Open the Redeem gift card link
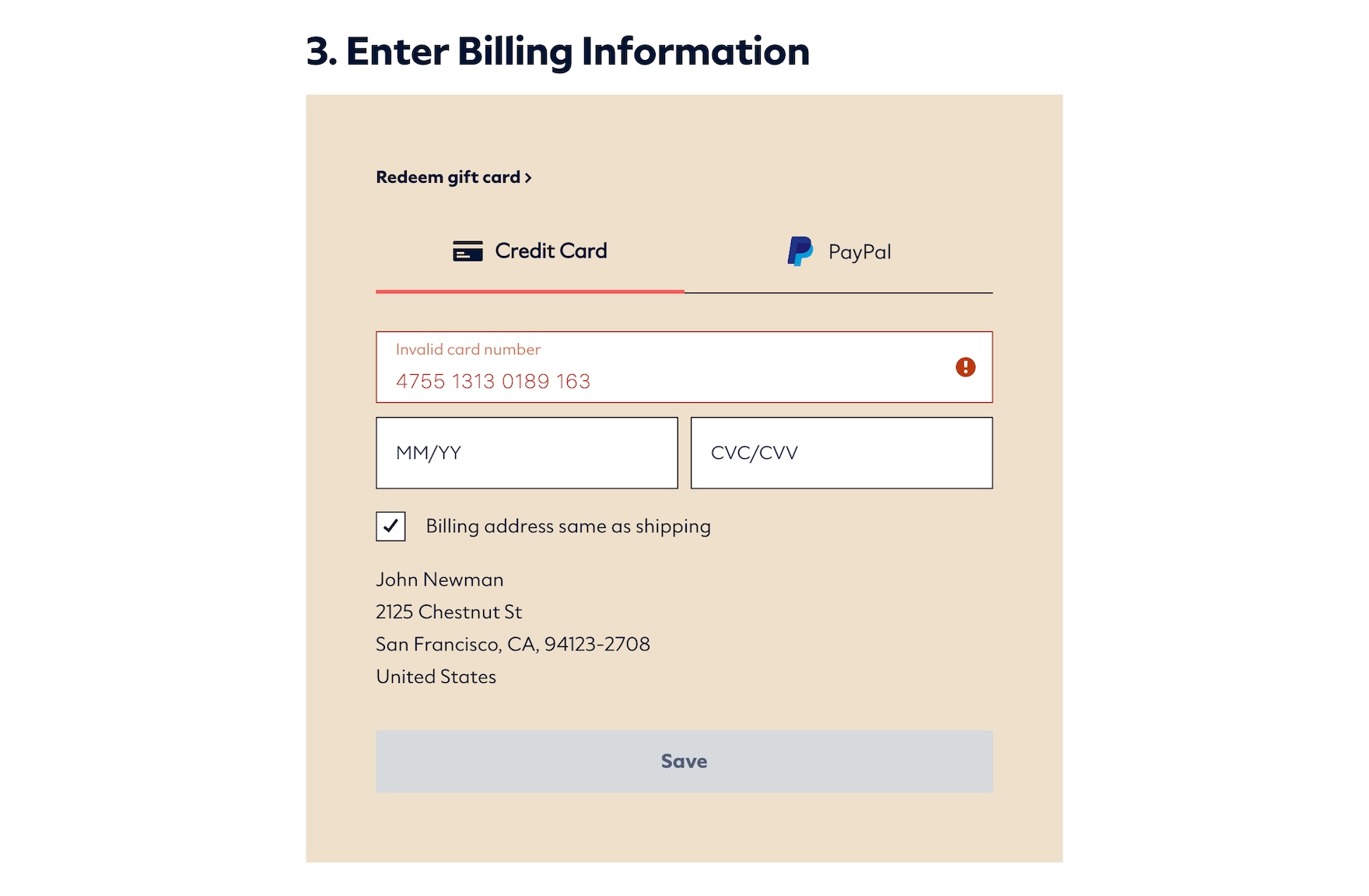Image resolution: width=1369 pixels, height=896 pixels. coord(447,177)
